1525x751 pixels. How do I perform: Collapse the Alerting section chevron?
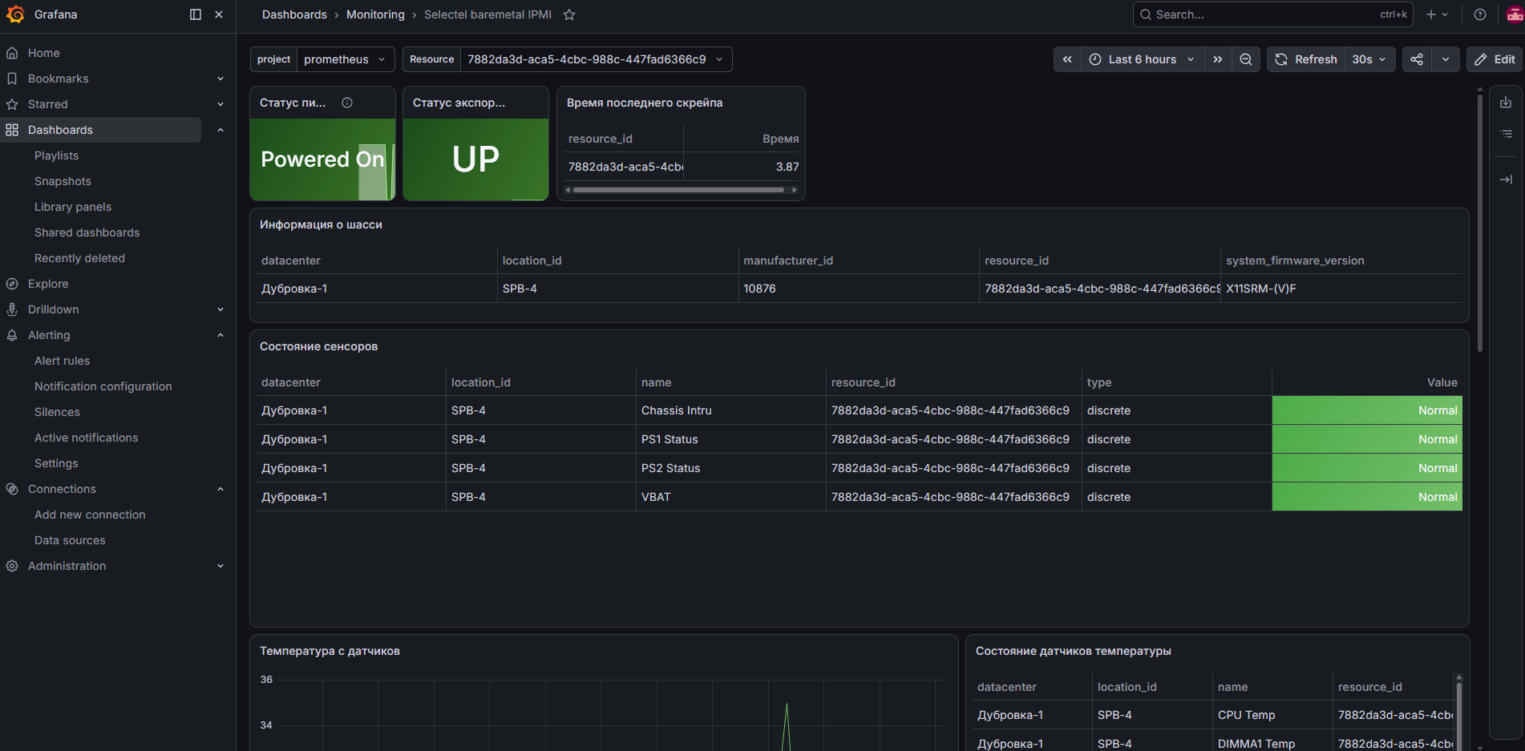click(x=220, y=335)
